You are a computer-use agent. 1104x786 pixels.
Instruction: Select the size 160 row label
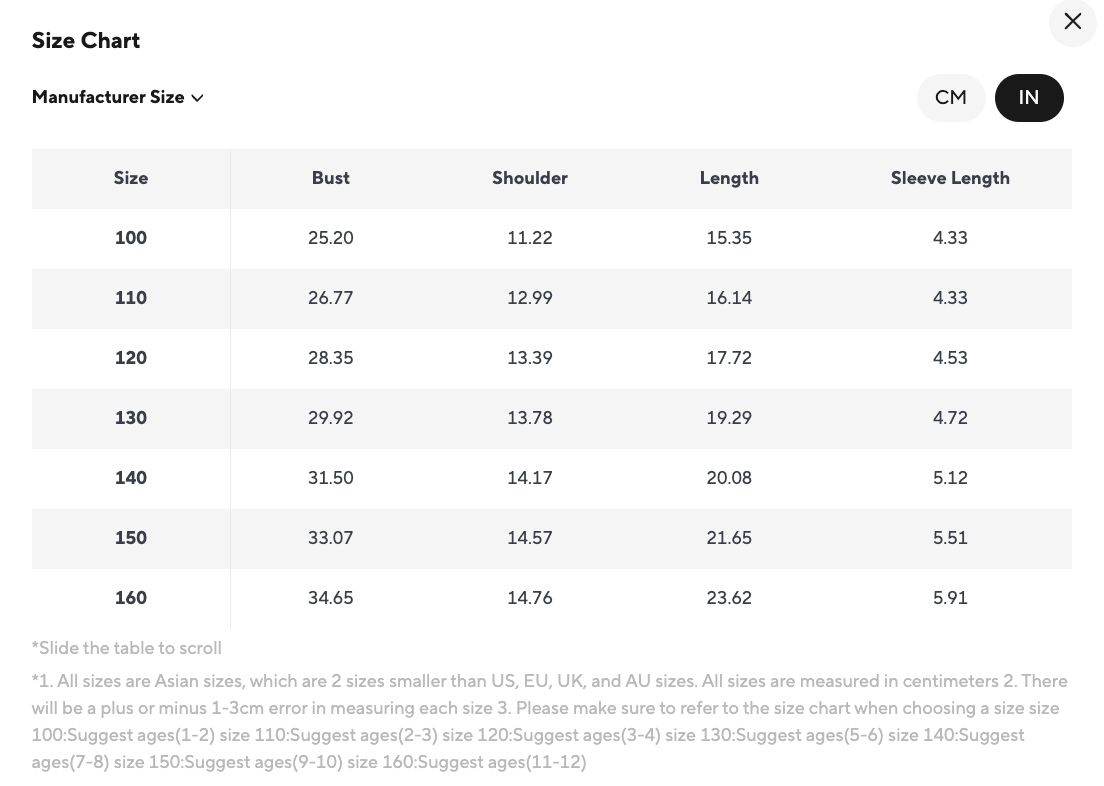point(131,598)
